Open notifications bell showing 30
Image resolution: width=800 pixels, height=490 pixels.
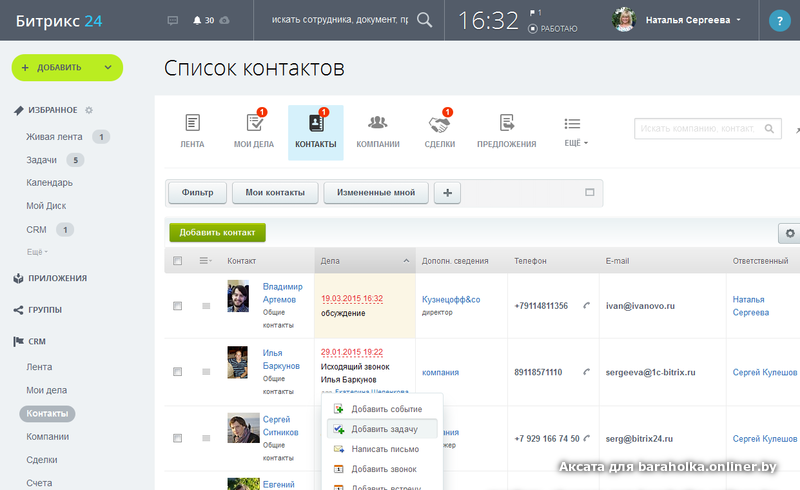[203, 20]
